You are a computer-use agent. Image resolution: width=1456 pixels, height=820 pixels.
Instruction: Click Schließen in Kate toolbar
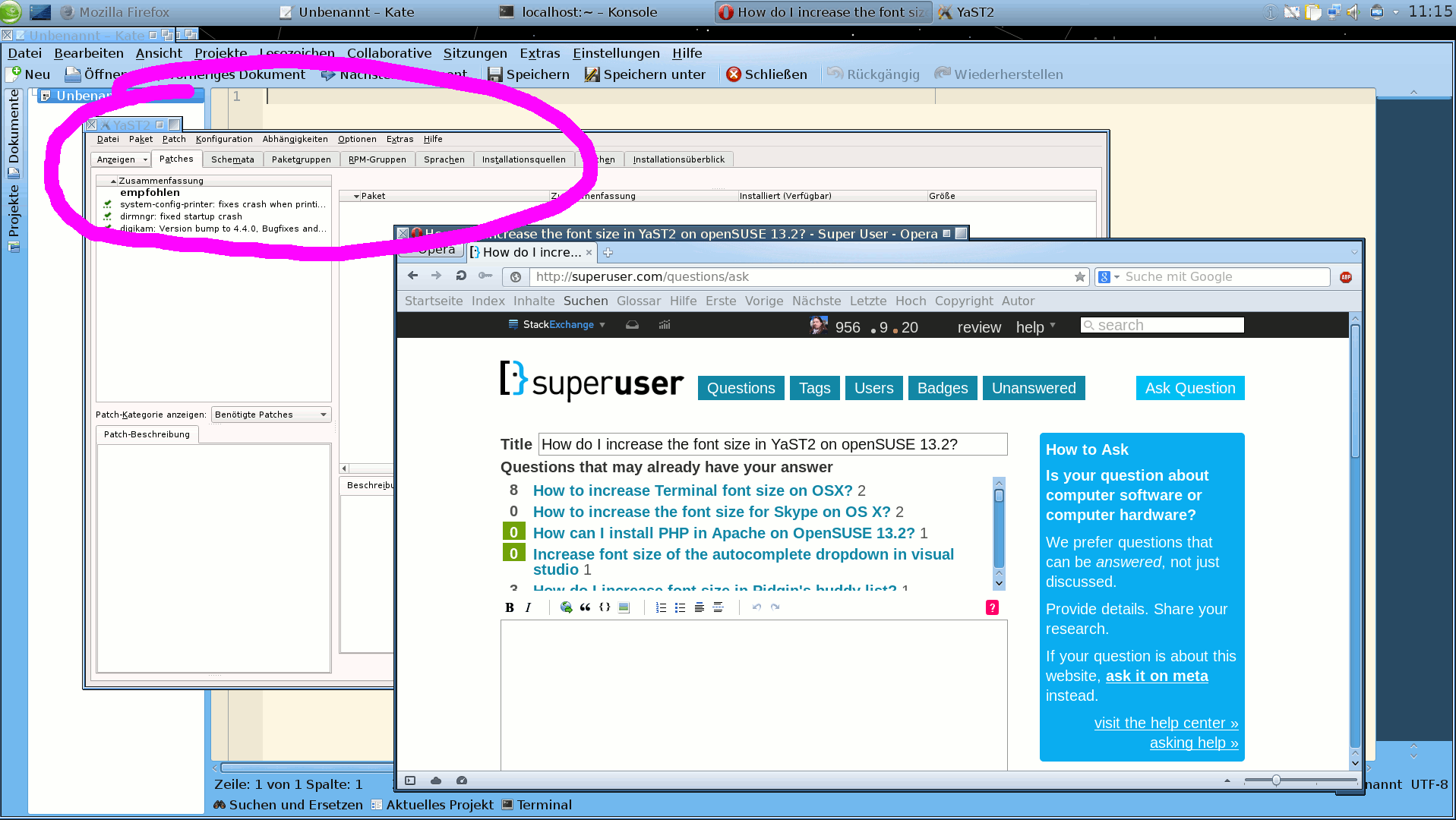(x=767, y=74)
